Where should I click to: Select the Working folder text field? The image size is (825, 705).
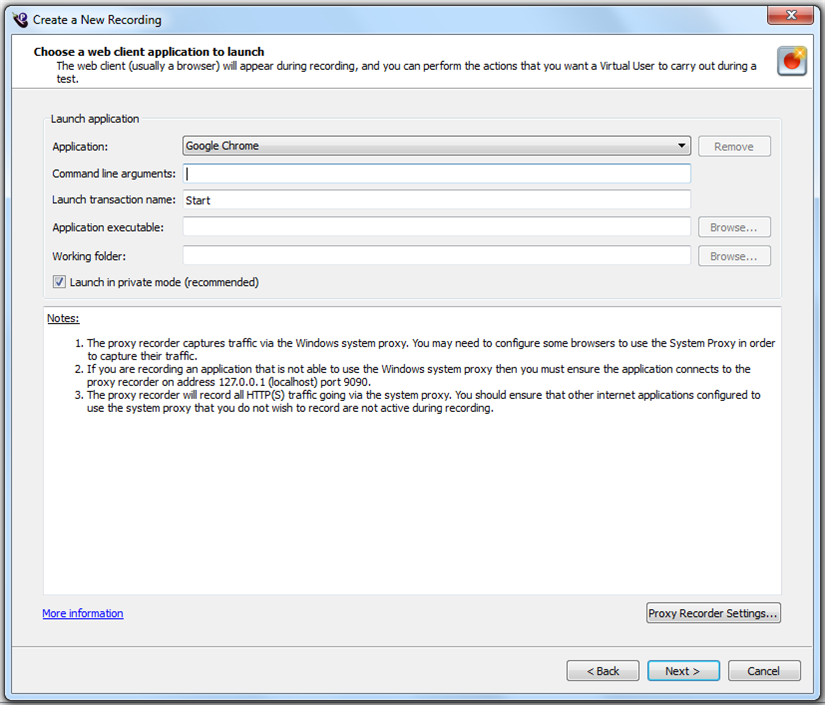436,256
